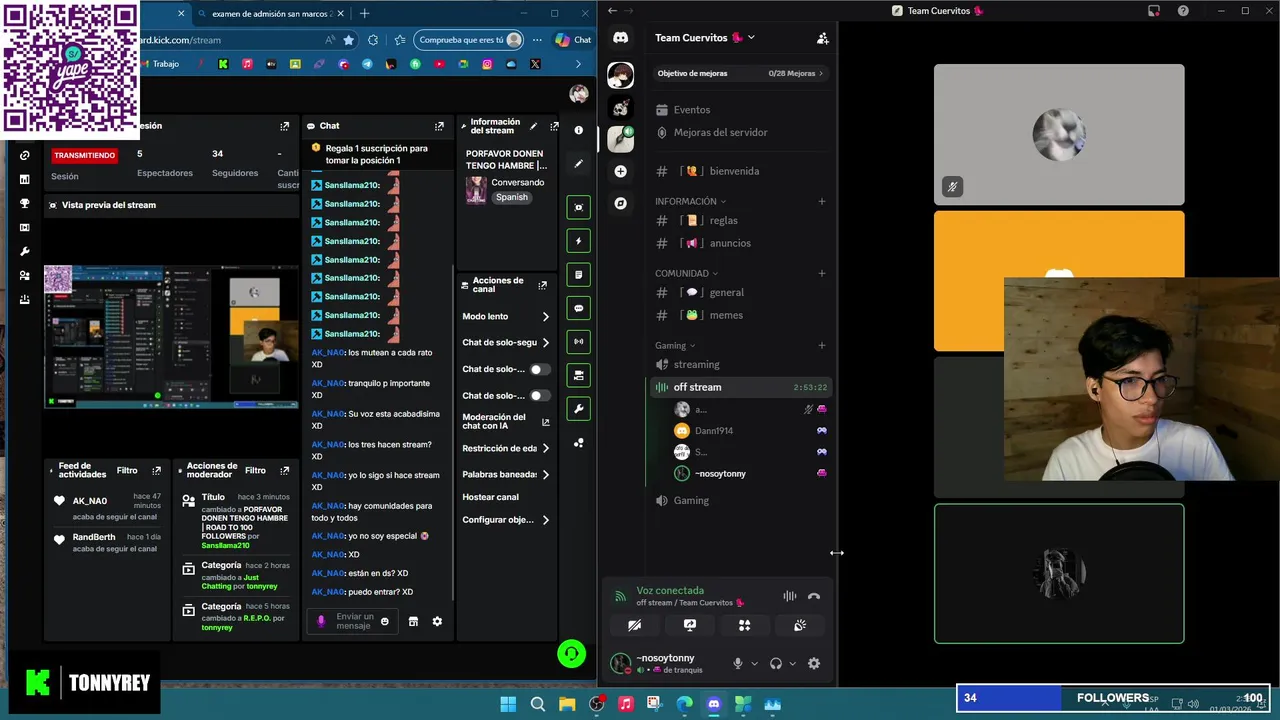Toggle the second Chat de solo switch
The width and height of the screenshot is (1280, 720).
click(538, 395)
